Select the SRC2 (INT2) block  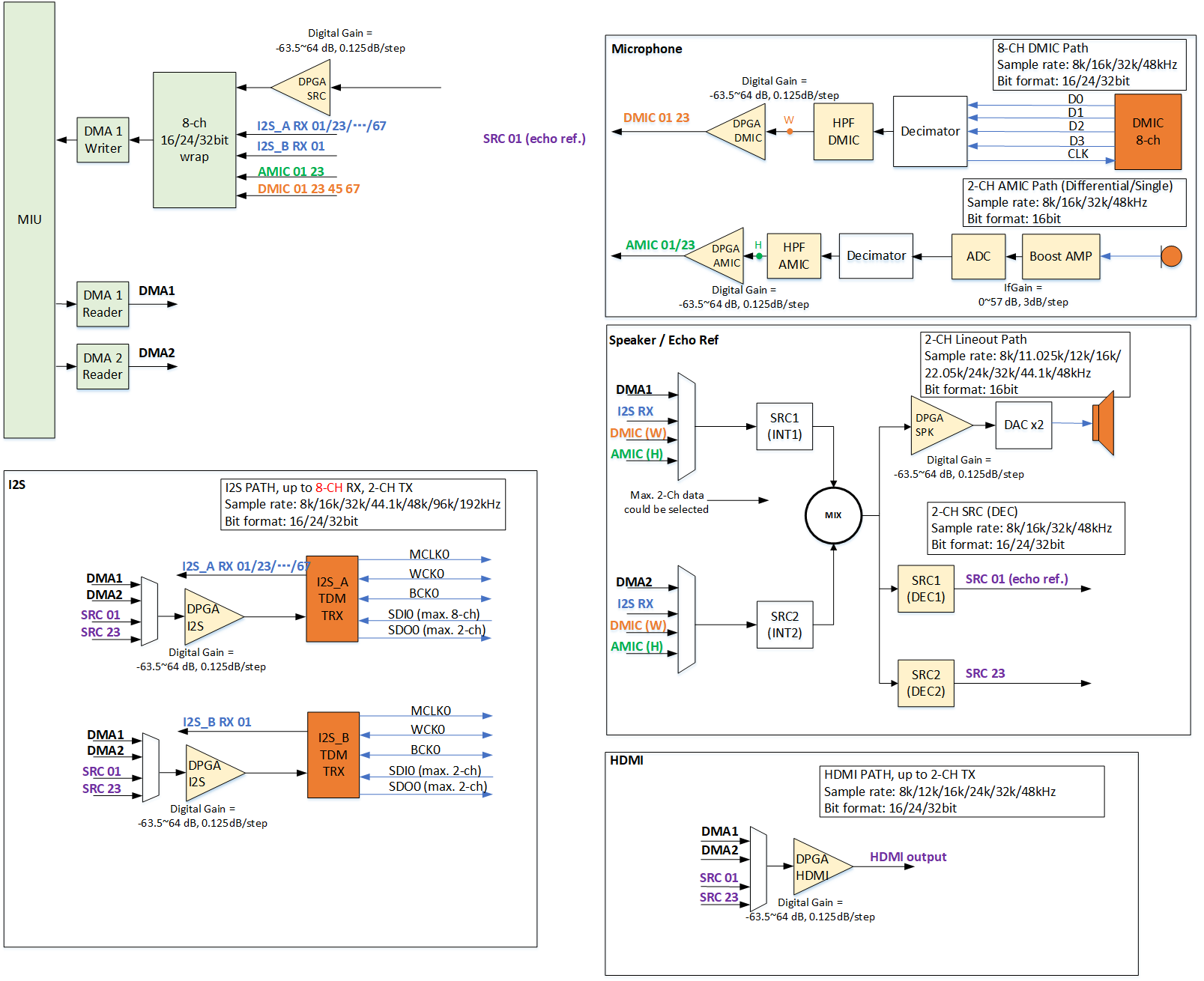[x=784, y=625]
